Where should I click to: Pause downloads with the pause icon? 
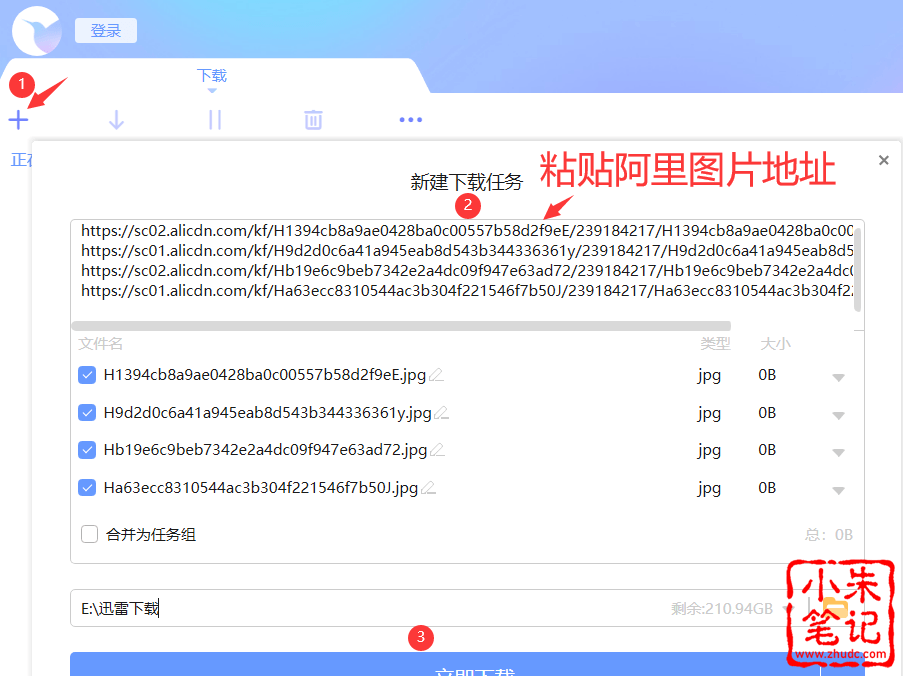pos(214,120)
